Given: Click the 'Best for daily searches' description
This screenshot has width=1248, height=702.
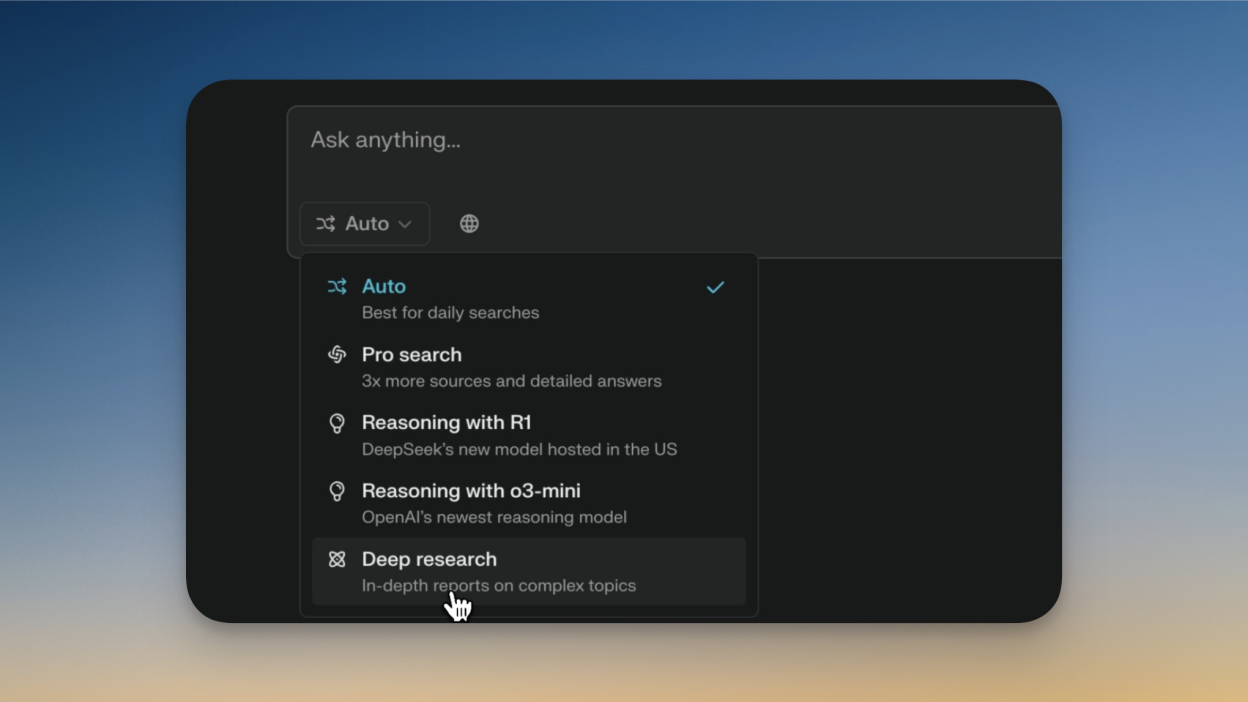Looking at the screenshot, I should pos(450,313).
